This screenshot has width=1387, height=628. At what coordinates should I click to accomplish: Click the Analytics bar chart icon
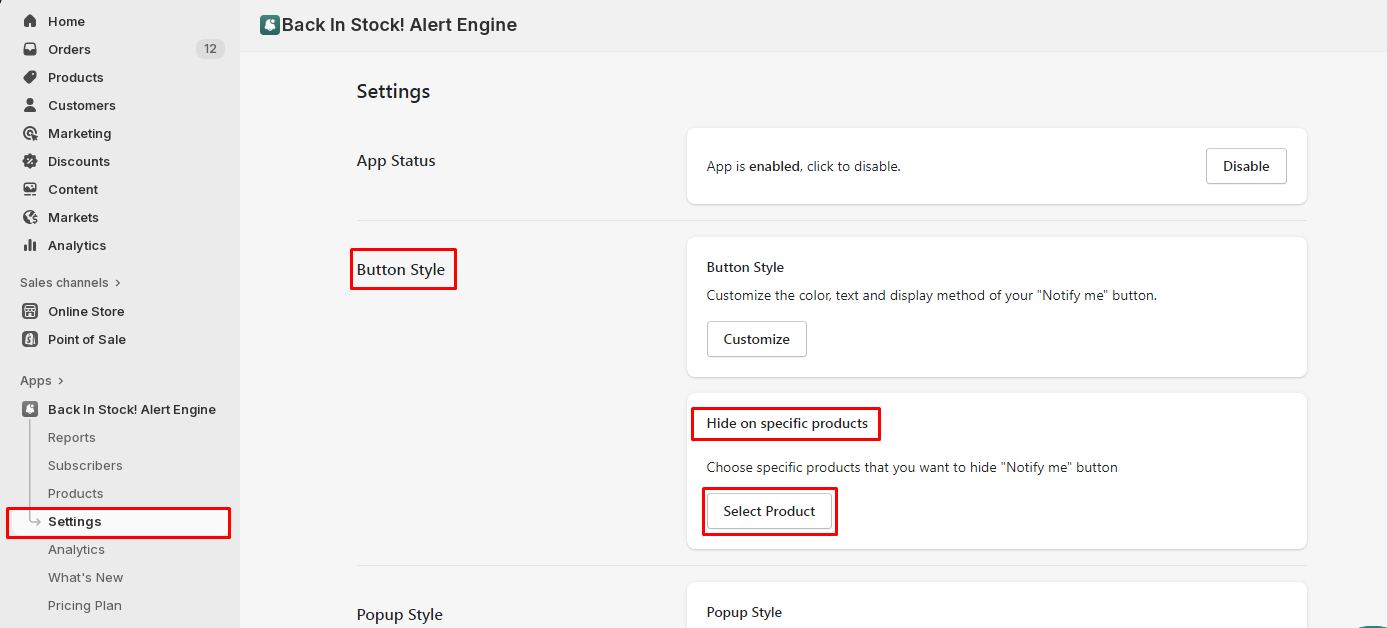tap(30, 245)
